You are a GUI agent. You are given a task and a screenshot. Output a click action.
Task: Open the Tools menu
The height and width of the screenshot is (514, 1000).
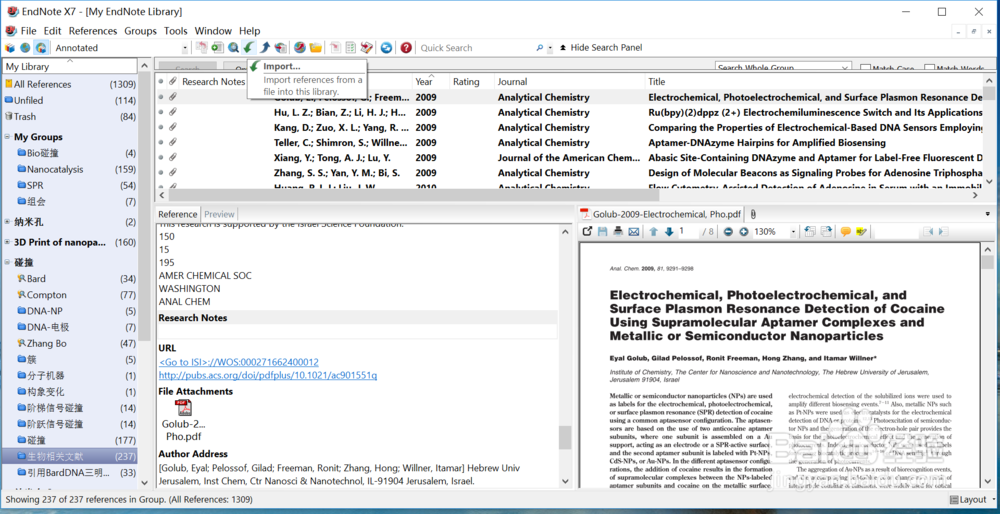point(175,31)
